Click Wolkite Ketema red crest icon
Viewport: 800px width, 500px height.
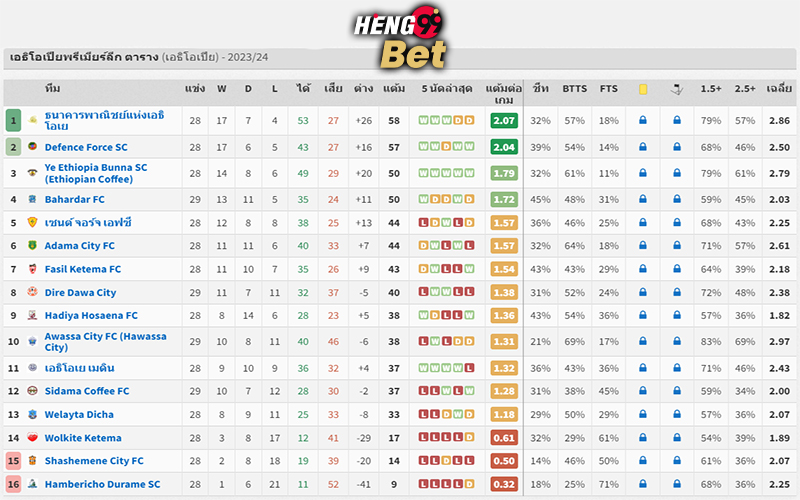pos(33,437)
